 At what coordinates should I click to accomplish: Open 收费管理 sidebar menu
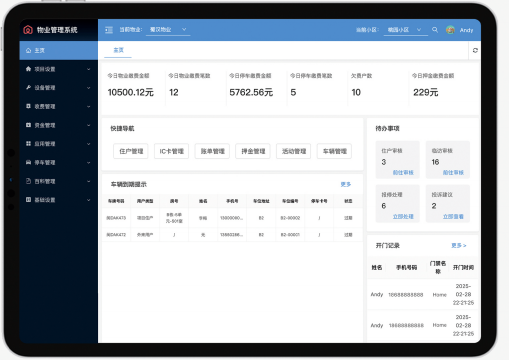point(59,106)
